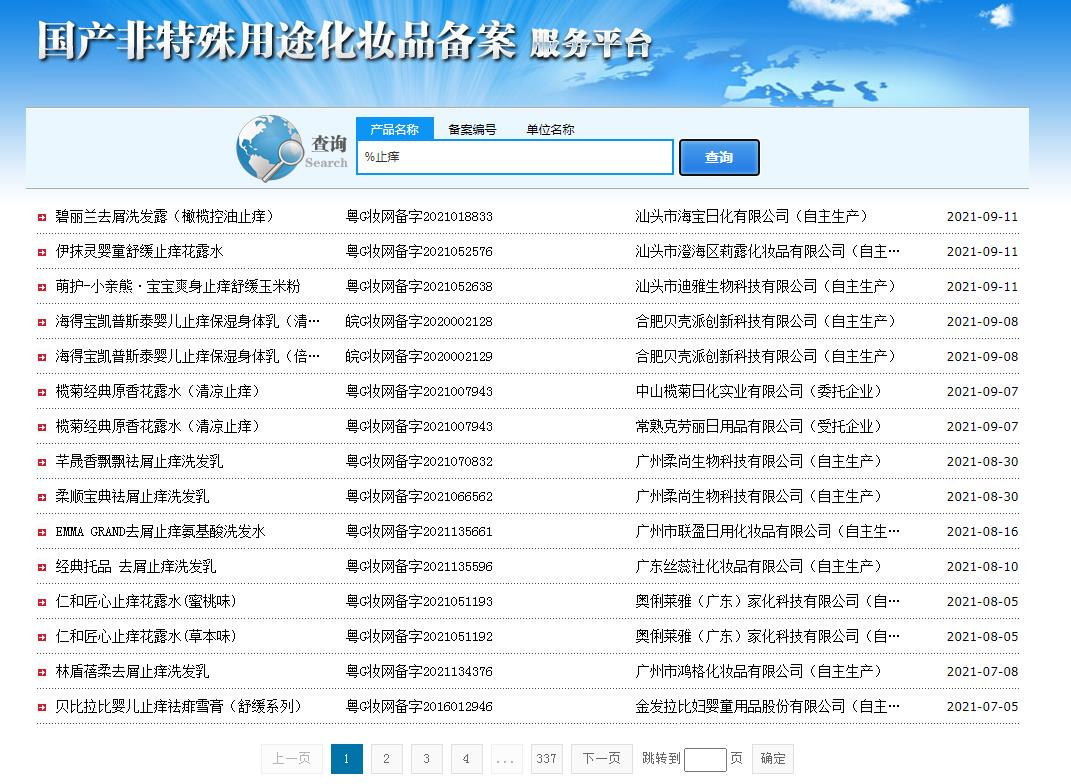
Task: Go to the 上一页 previous page
Action: (x=292, y=759)
